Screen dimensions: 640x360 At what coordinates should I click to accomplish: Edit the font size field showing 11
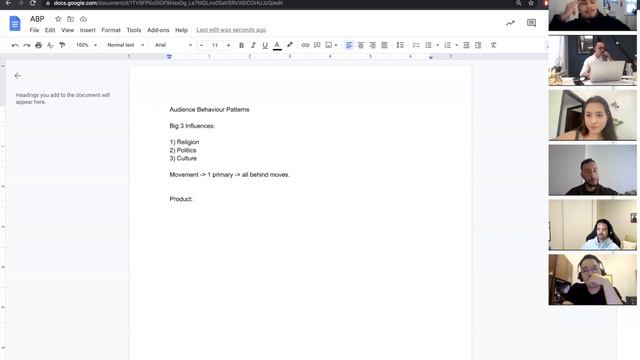point(215,45)
